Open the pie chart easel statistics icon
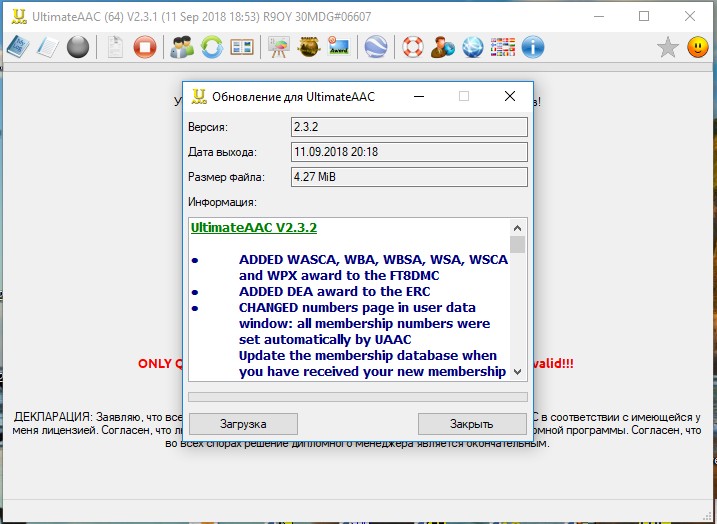 [x=279, y=47]
